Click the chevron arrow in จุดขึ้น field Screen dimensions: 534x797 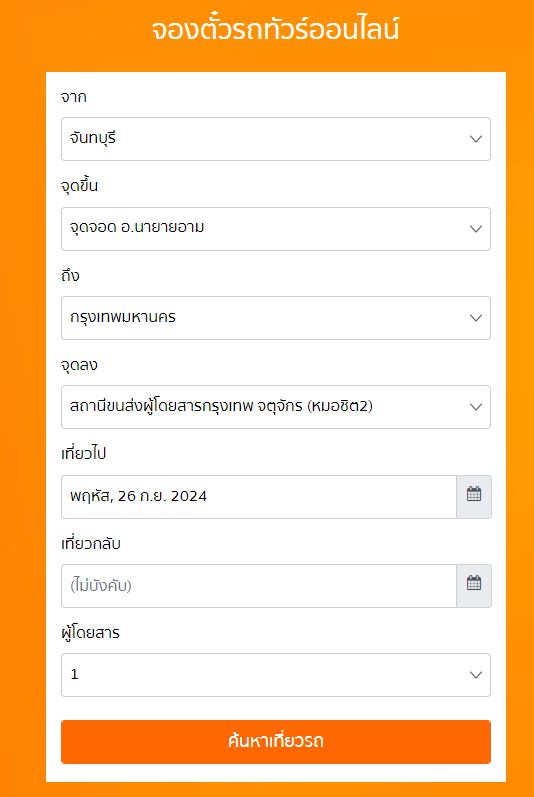(476, 229)
